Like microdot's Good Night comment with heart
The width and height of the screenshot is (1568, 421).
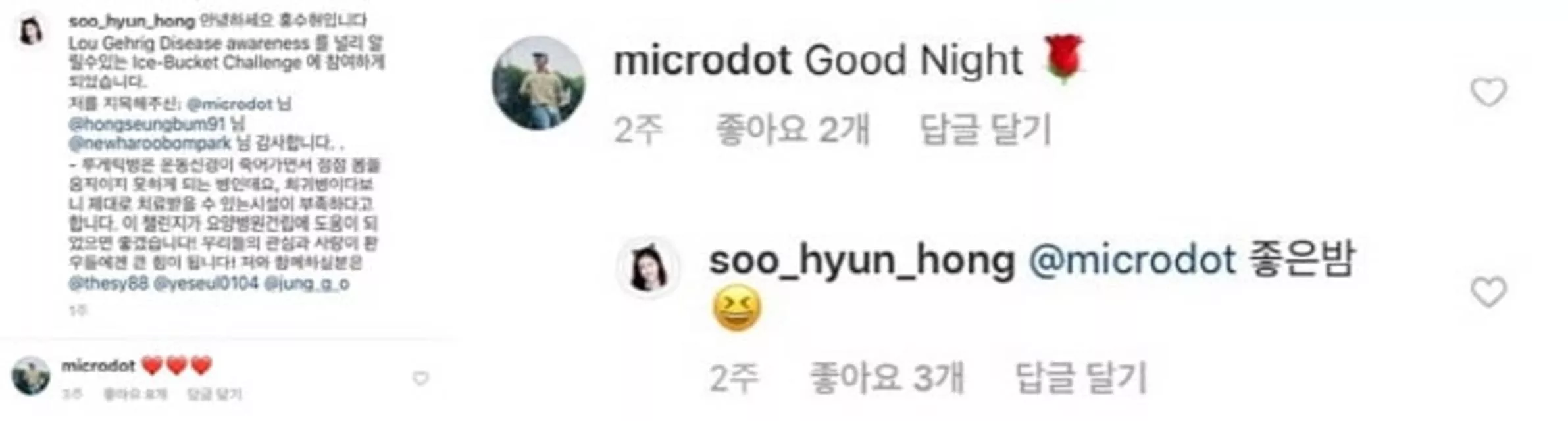(x=1488, y=92)
